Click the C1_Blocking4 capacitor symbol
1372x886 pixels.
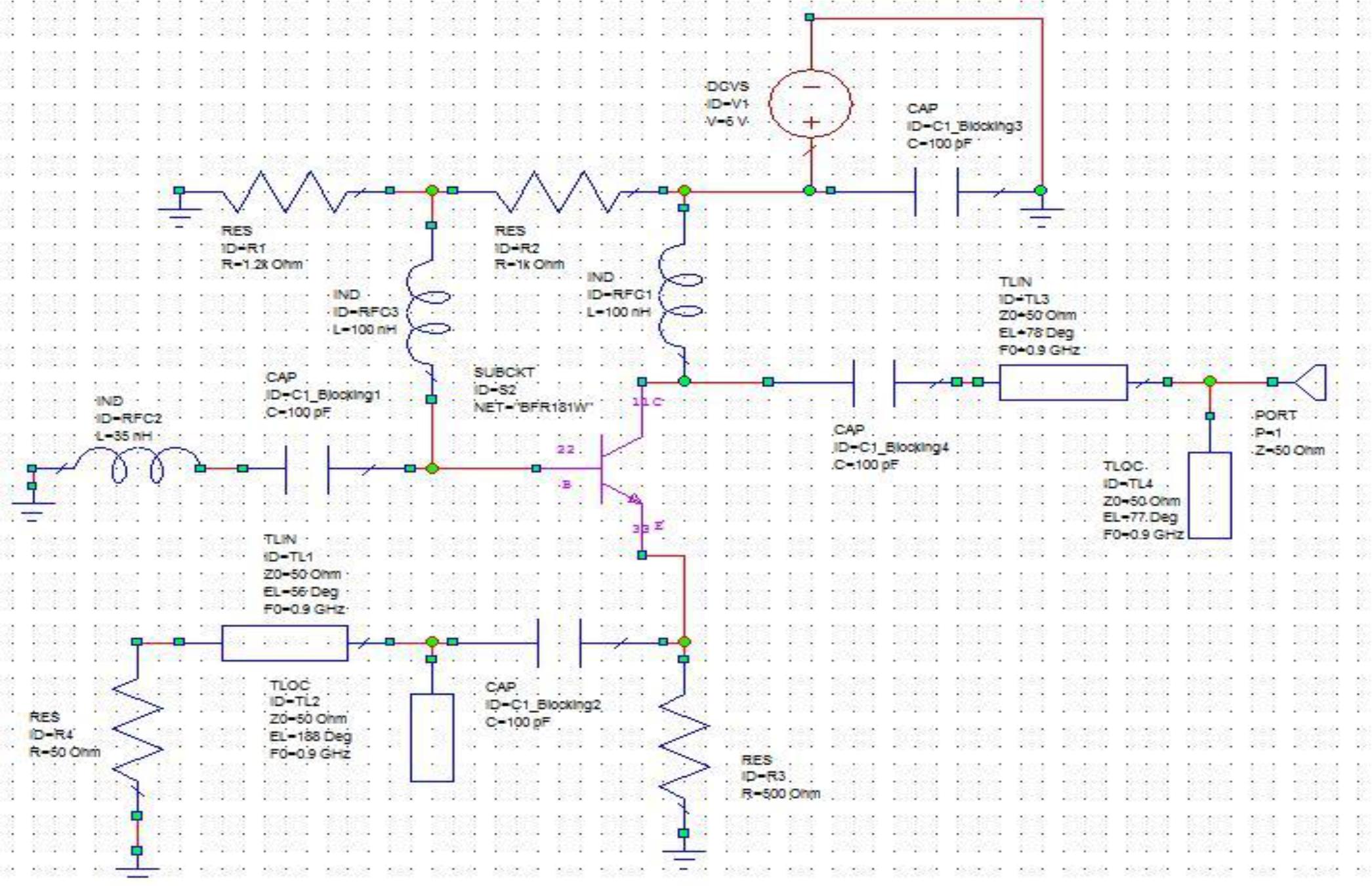pyautogui.click(x=874, y=382)
